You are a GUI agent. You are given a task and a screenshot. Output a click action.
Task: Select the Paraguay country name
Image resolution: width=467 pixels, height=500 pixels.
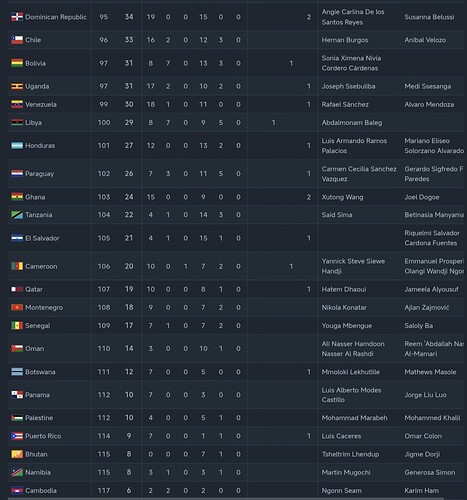click(x=39, y=174)
